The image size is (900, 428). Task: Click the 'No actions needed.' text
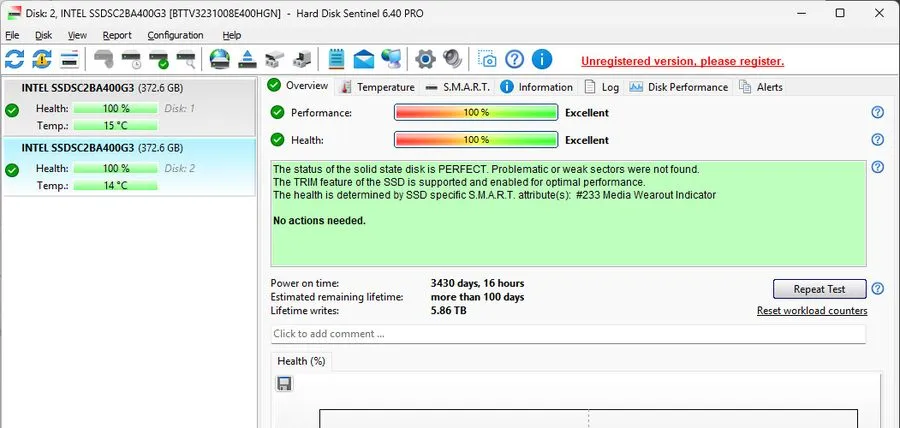[319, 220]
